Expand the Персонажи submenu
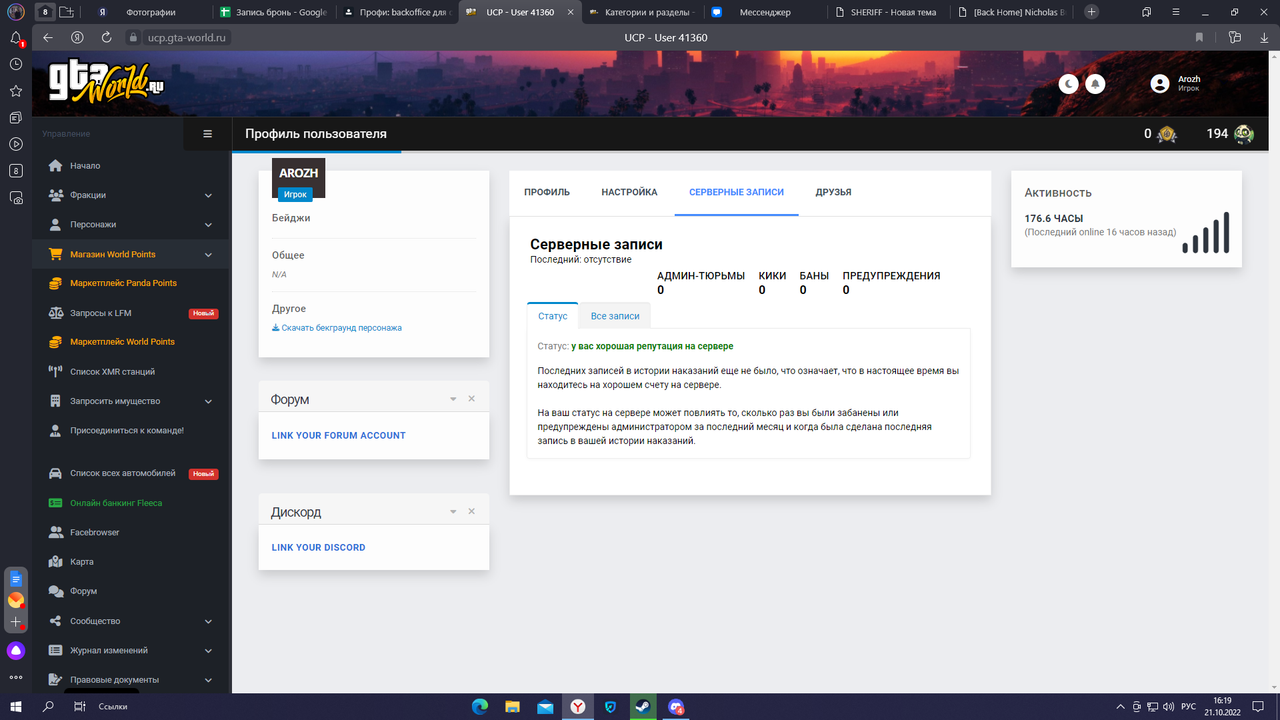Screen dimensions: 1280x720 pos(208,225)
